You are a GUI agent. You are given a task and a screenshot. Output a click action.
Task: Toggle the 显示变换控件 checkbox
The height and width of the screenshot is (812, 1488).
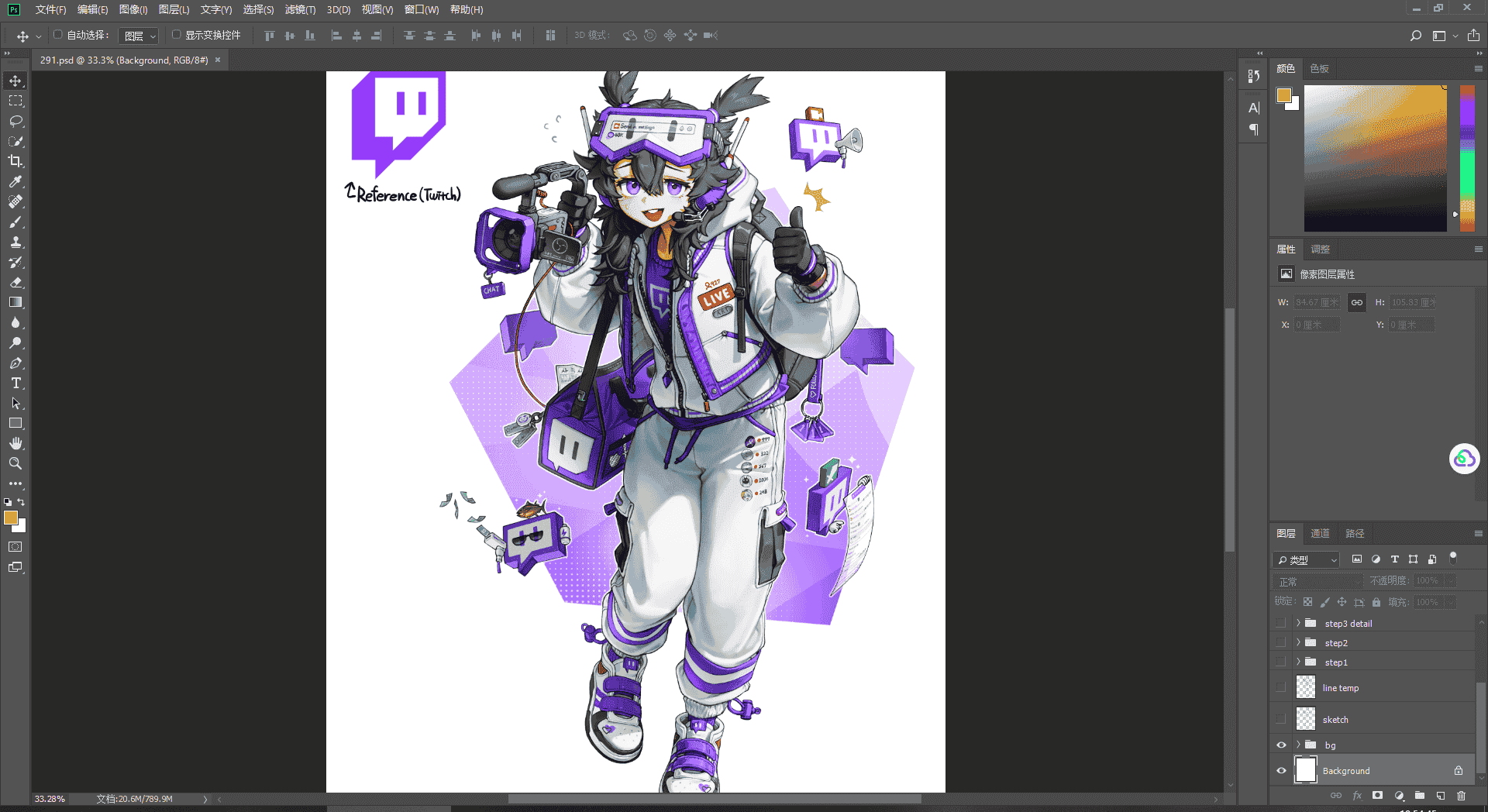[x=177, y=35]
